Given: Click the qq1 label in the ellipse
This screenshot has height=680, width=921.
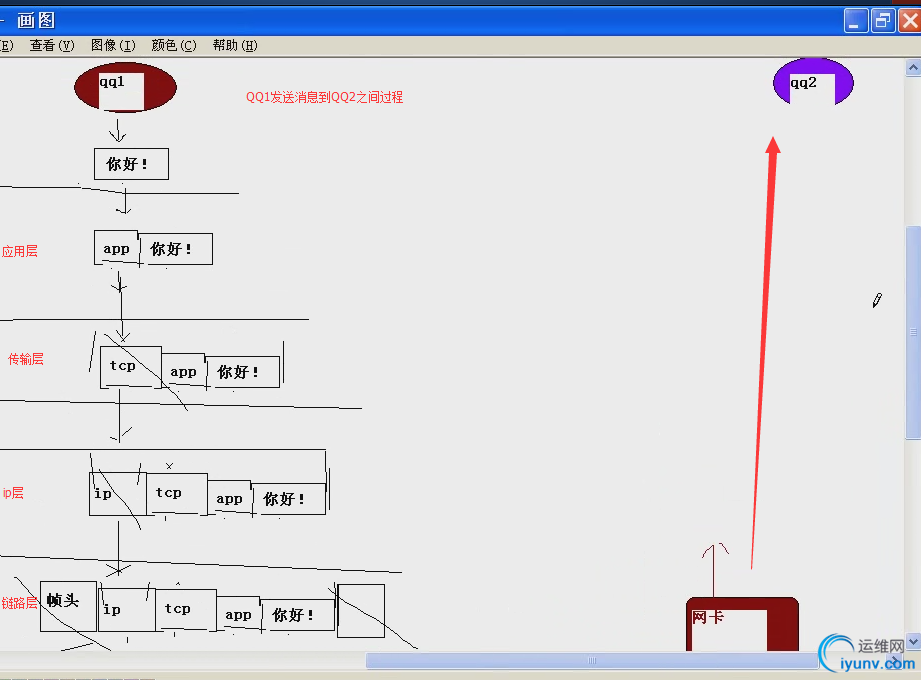Looking at the screenshot, I should (x=112, y=82).
